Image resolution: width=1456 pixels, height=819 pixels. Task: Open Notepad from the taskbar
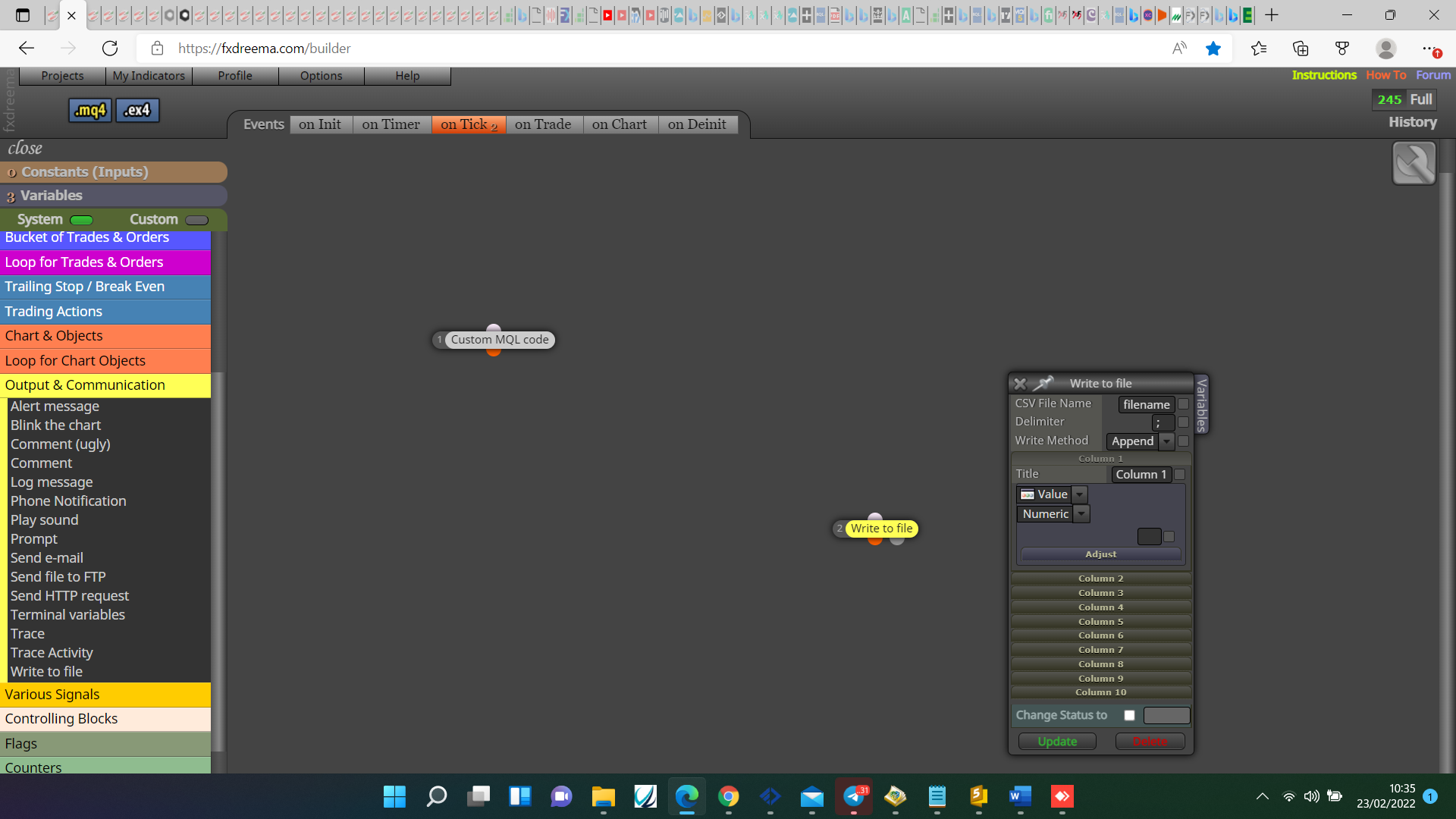[x=937, y=796]
